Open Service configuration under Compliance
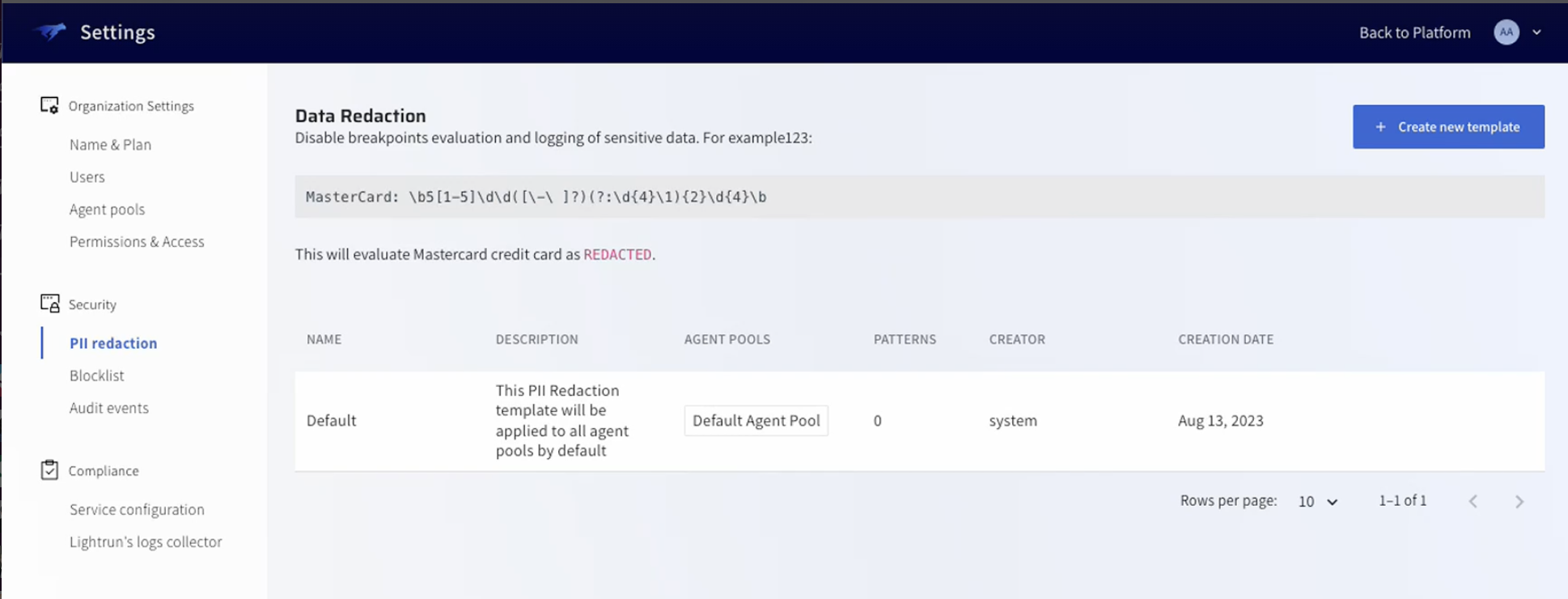 (x=137, y=509)
